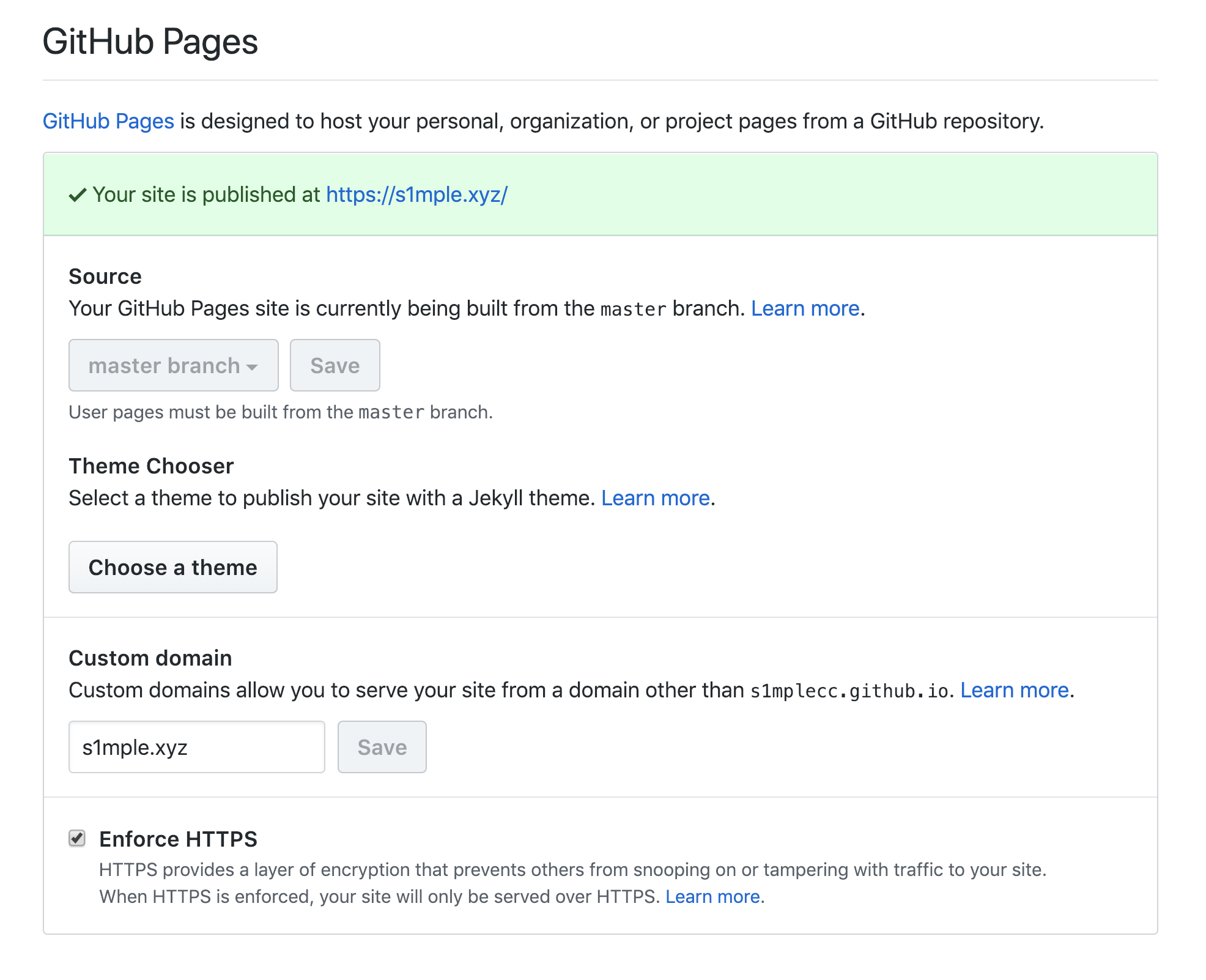The height and width of the screenshot is (980, 1206).
Task: Open Learn more link for custom domains
Action: coord(1014,690)
